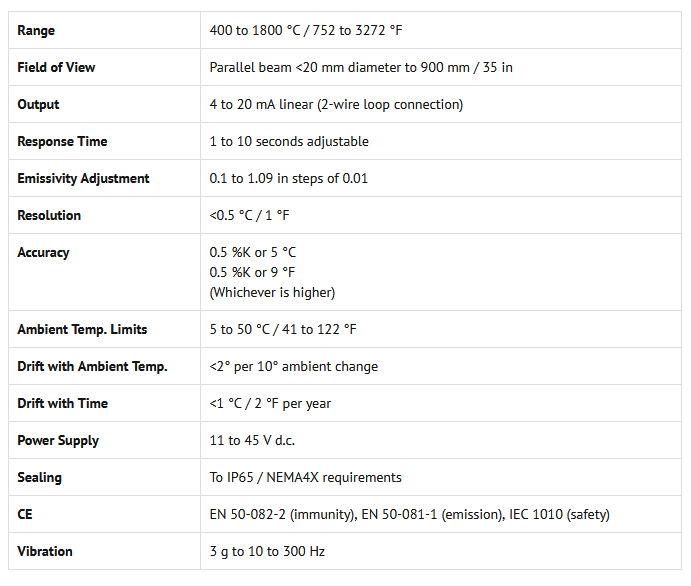Select the IP65 / NEMA4X requirements text
This screenshot has width=691, height=586.
(x=305, y=477)
